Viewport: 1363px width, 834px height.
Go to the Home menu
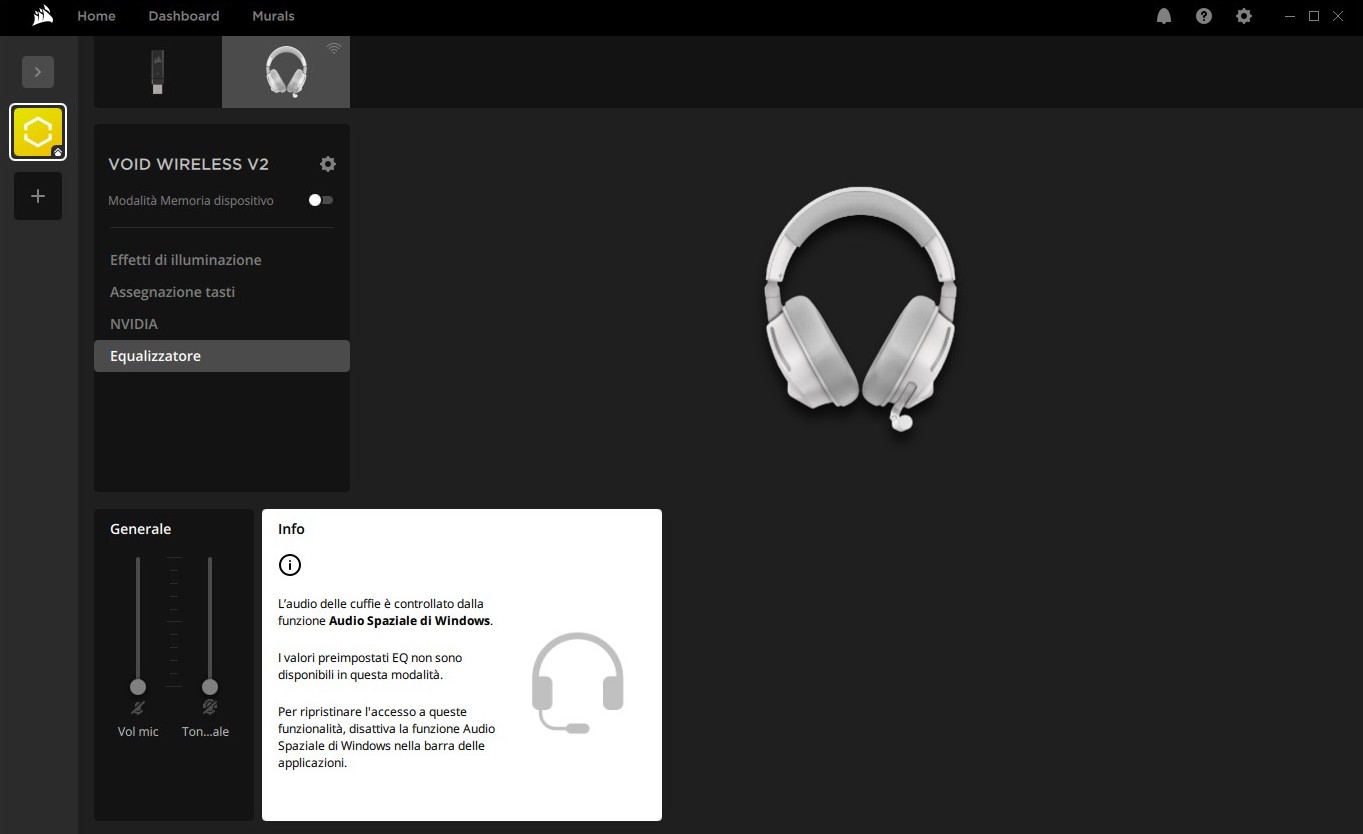coord(96,16)
